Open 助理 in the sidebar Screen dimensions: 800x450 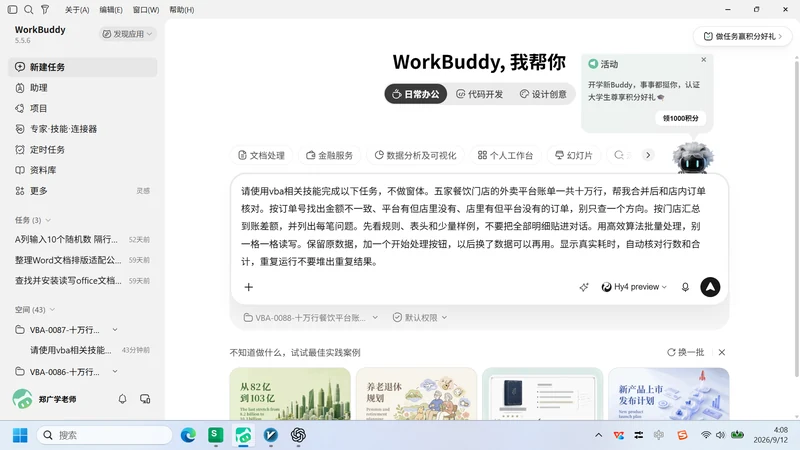pyautogui.click(x=83, y=88)
